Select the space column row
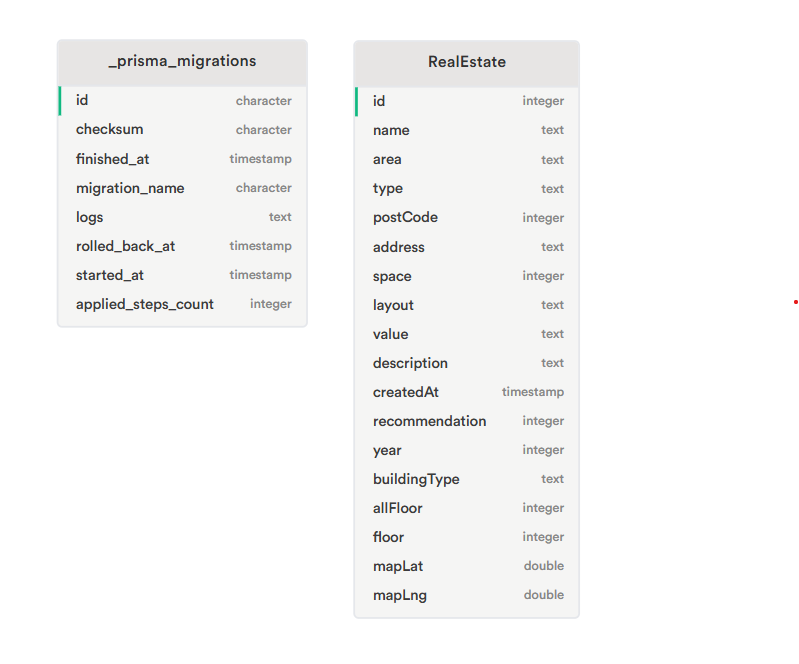The image size is (799, 664). point(467,276)
